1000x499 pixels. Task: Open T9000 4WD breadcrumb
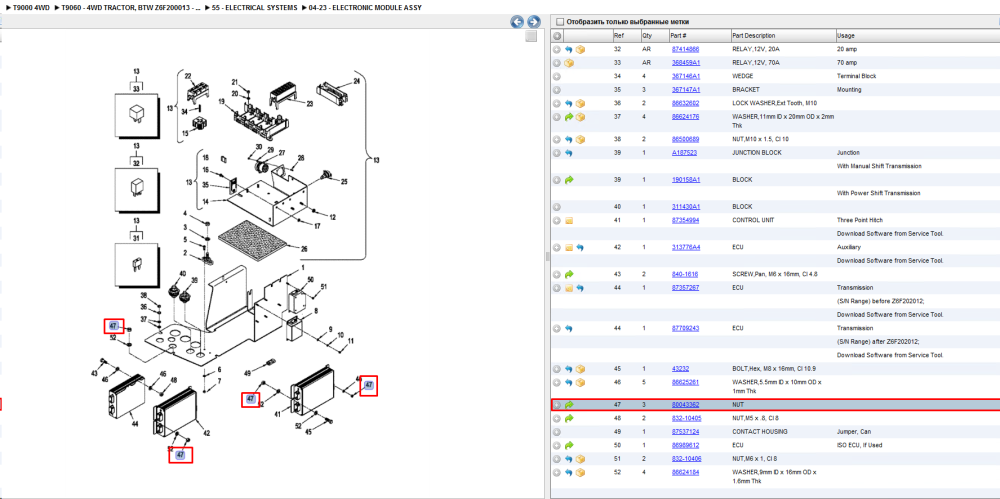tap(31, 7)
